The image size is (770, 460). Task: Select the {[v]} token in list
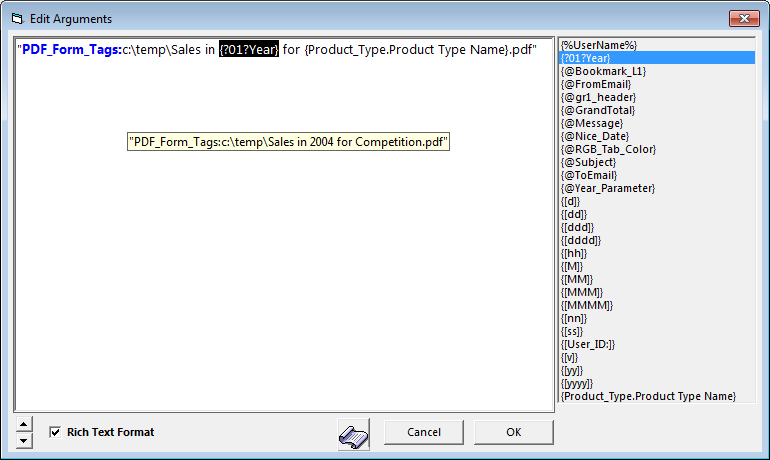coord(657,357)
